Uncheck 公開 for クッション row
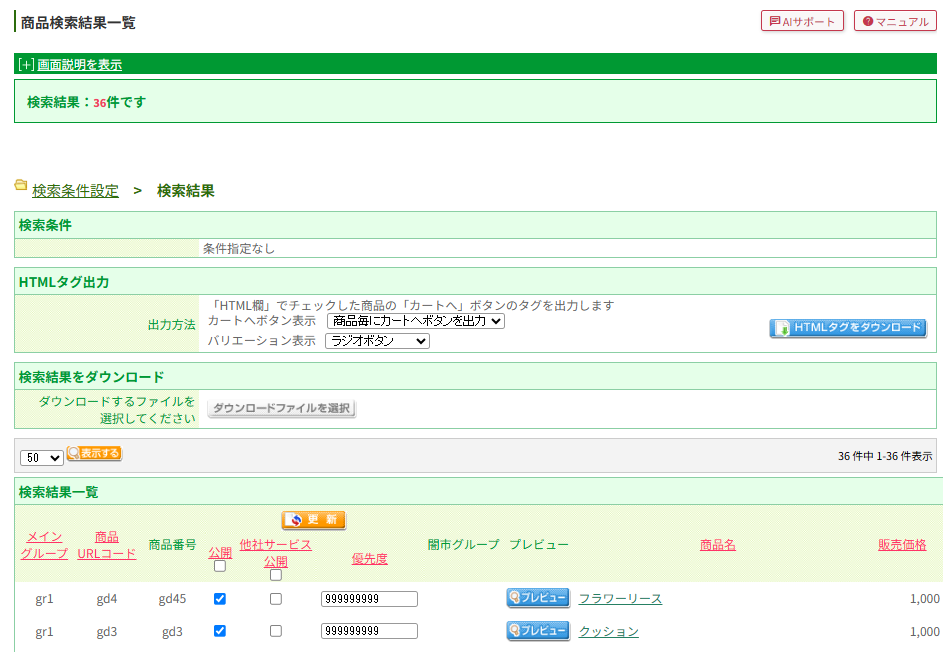Viewport: 943px width, 652px height. pos(220,631)
